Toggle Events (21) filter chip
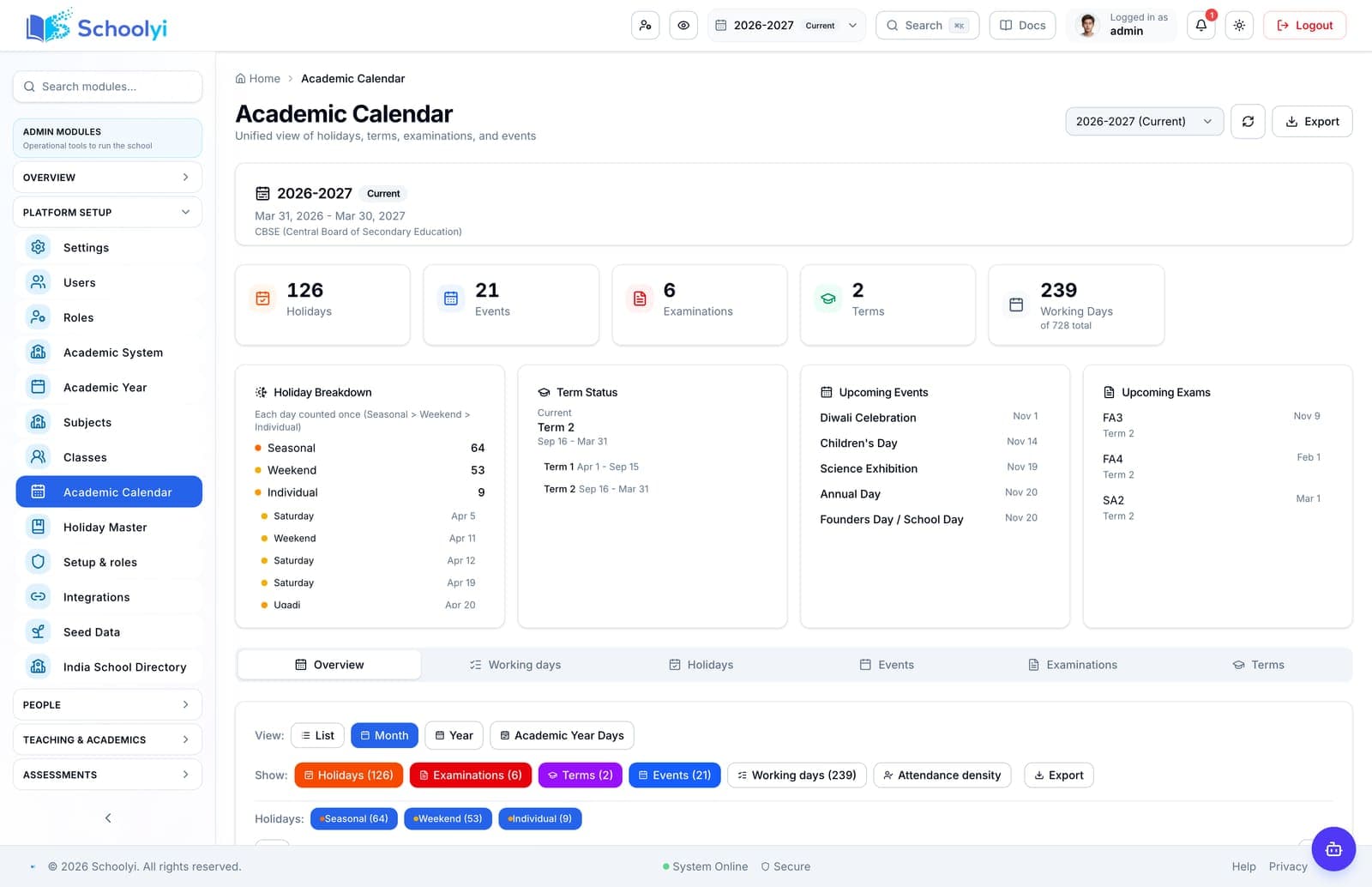Viewport: 1372px width, 887px height. (x=675, y=775)
